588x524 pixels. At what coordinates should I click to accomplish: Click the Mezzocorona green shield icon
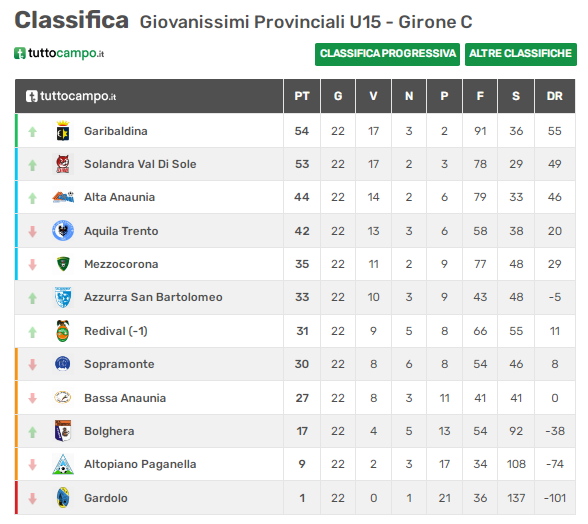[x=63, y=264]
